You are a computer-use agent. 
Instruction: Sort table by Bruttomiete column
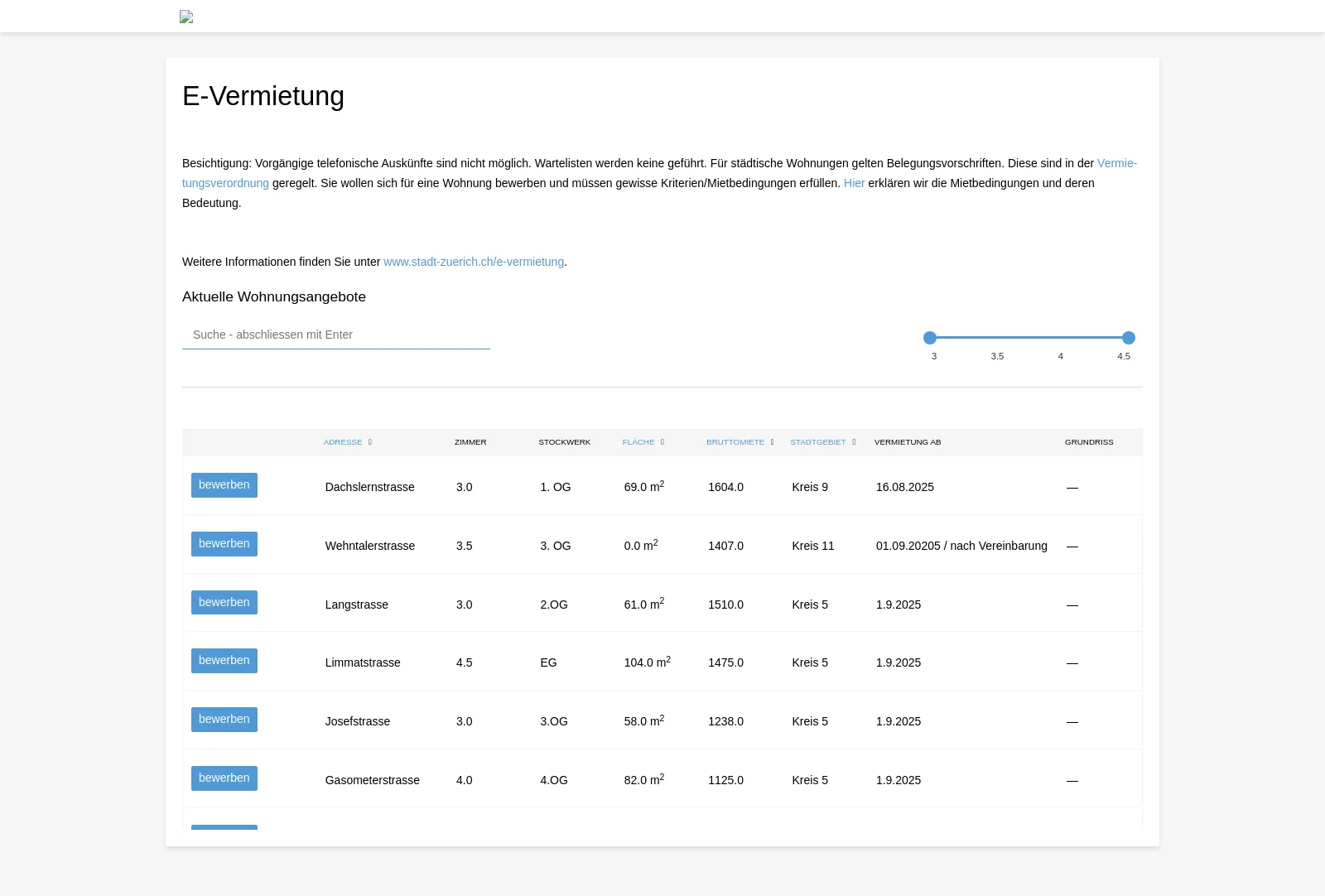[740, 442]
